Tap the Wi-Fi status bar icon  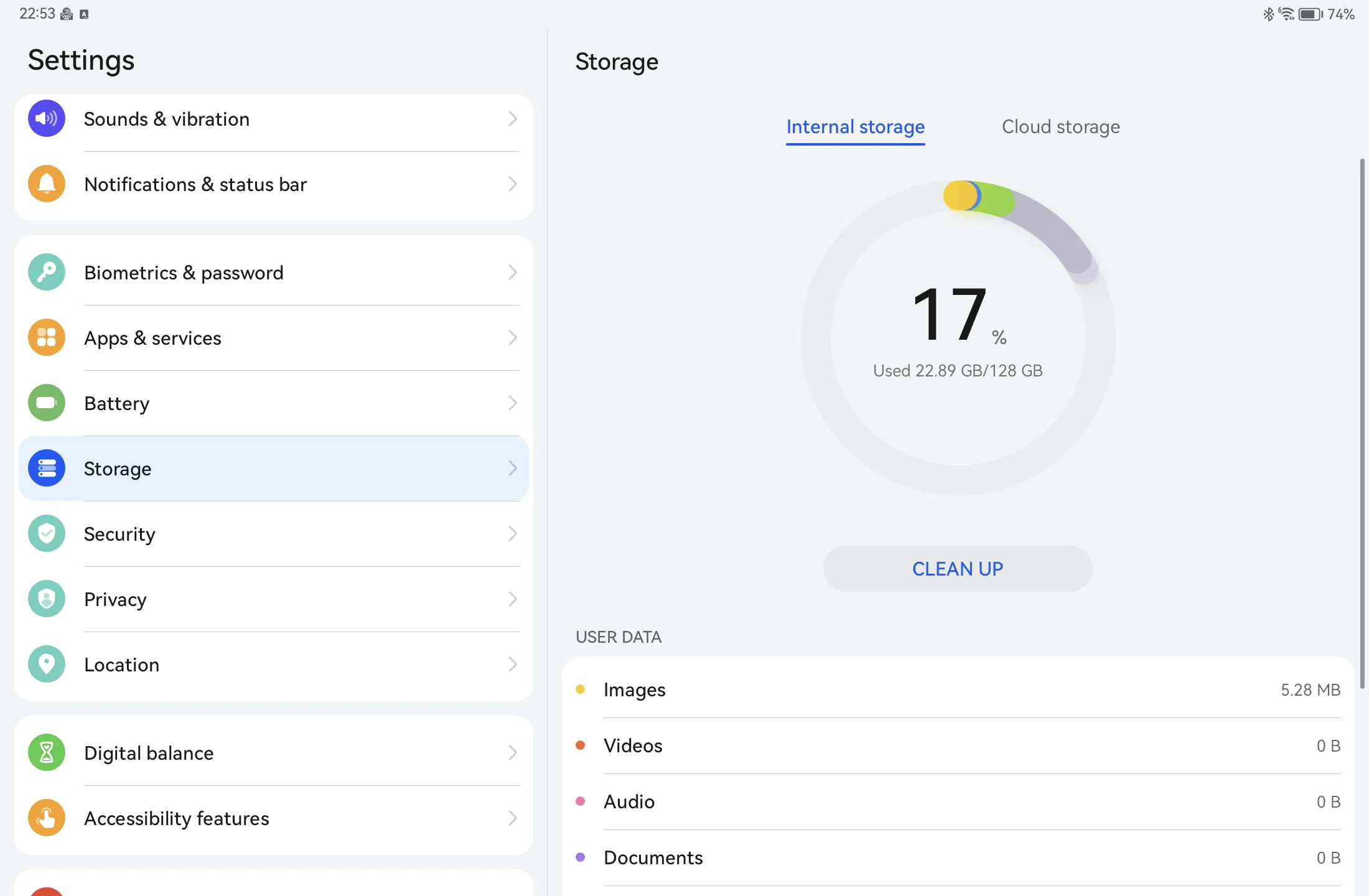click(x=1286, y=14)
